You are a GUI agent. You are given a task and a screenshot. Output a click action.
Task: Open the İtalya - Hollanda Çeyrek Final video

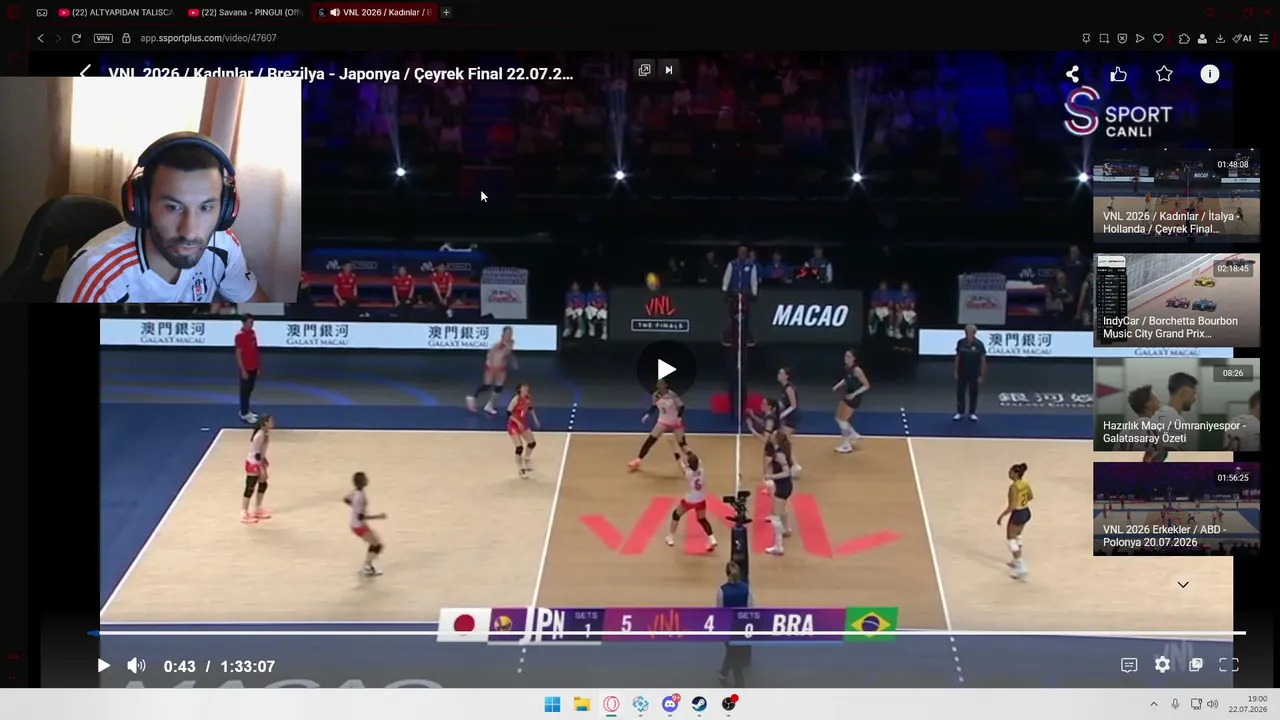(1176, 195)
